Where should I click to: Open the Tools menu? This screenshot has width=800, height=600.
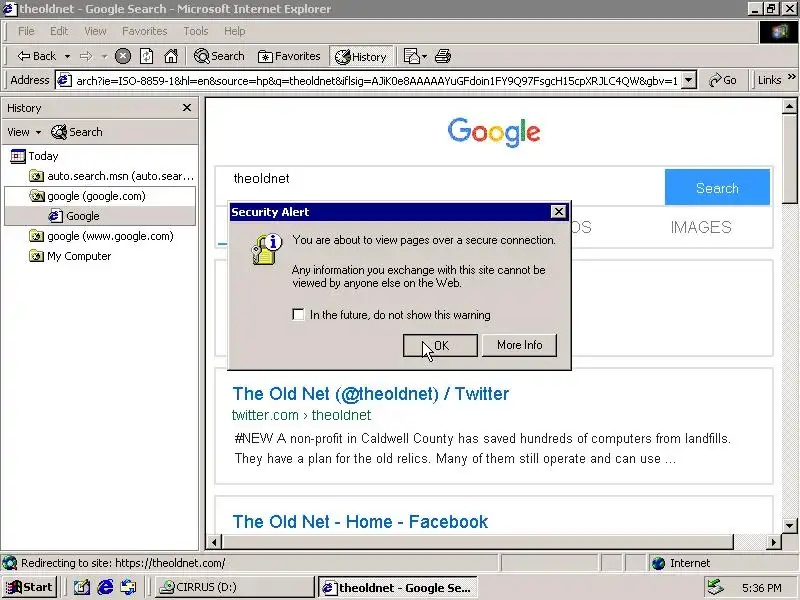[196, 31]
